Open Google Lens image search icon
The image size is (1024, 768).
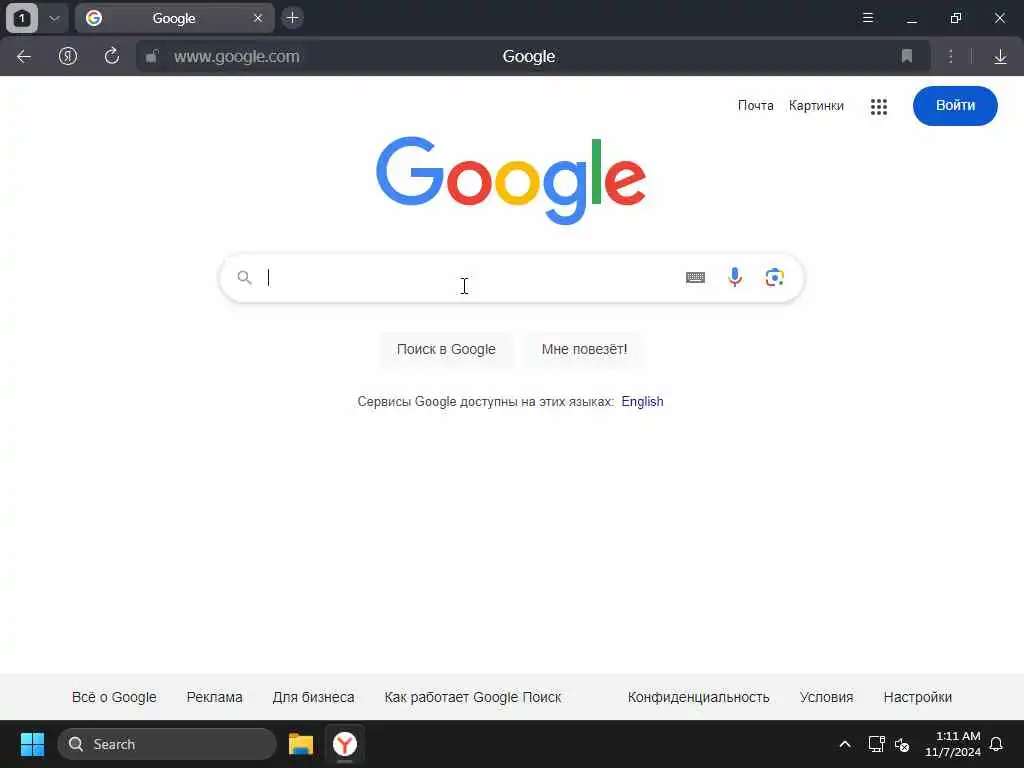pyautogui.click(x=775, y=278)
